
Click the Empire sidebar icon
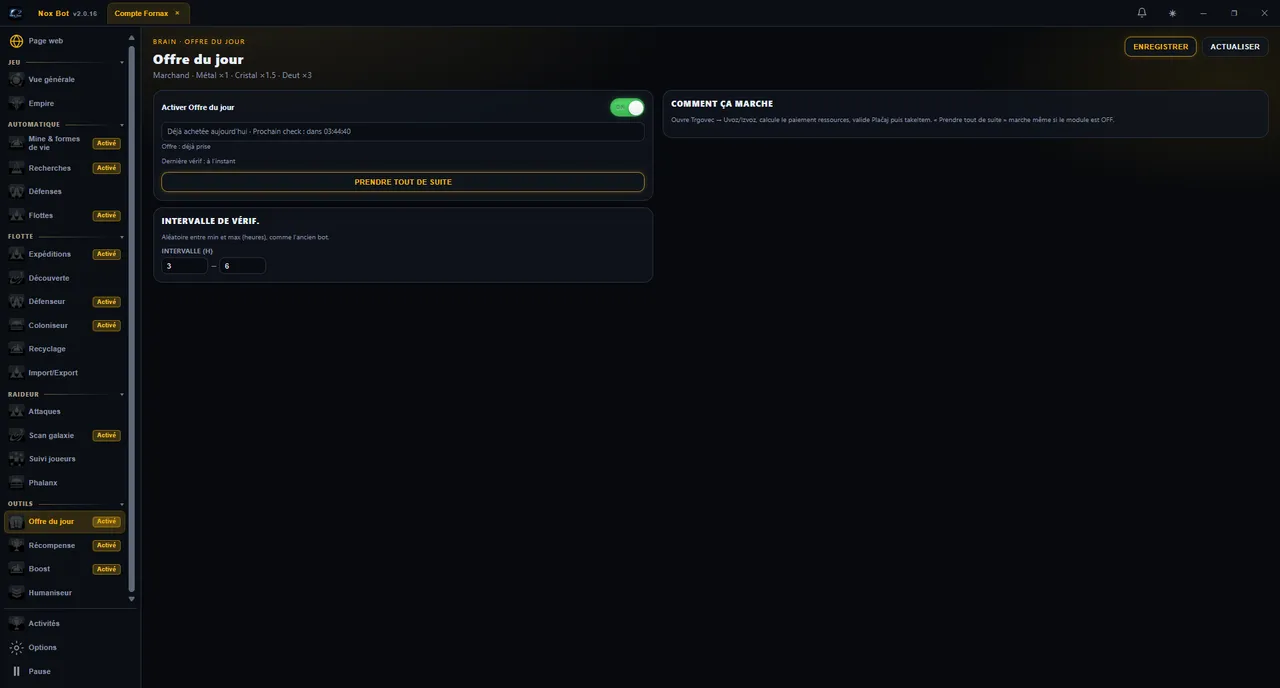click(16, 103)
